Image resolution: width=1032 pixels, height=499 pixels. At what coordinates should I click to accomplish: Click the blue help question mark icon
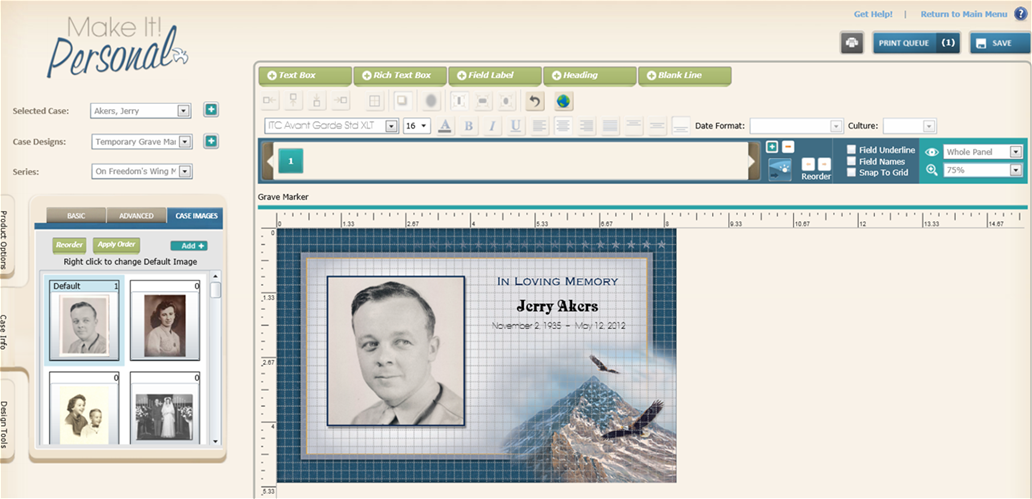pyautogui.click(x=1020, y=14)
